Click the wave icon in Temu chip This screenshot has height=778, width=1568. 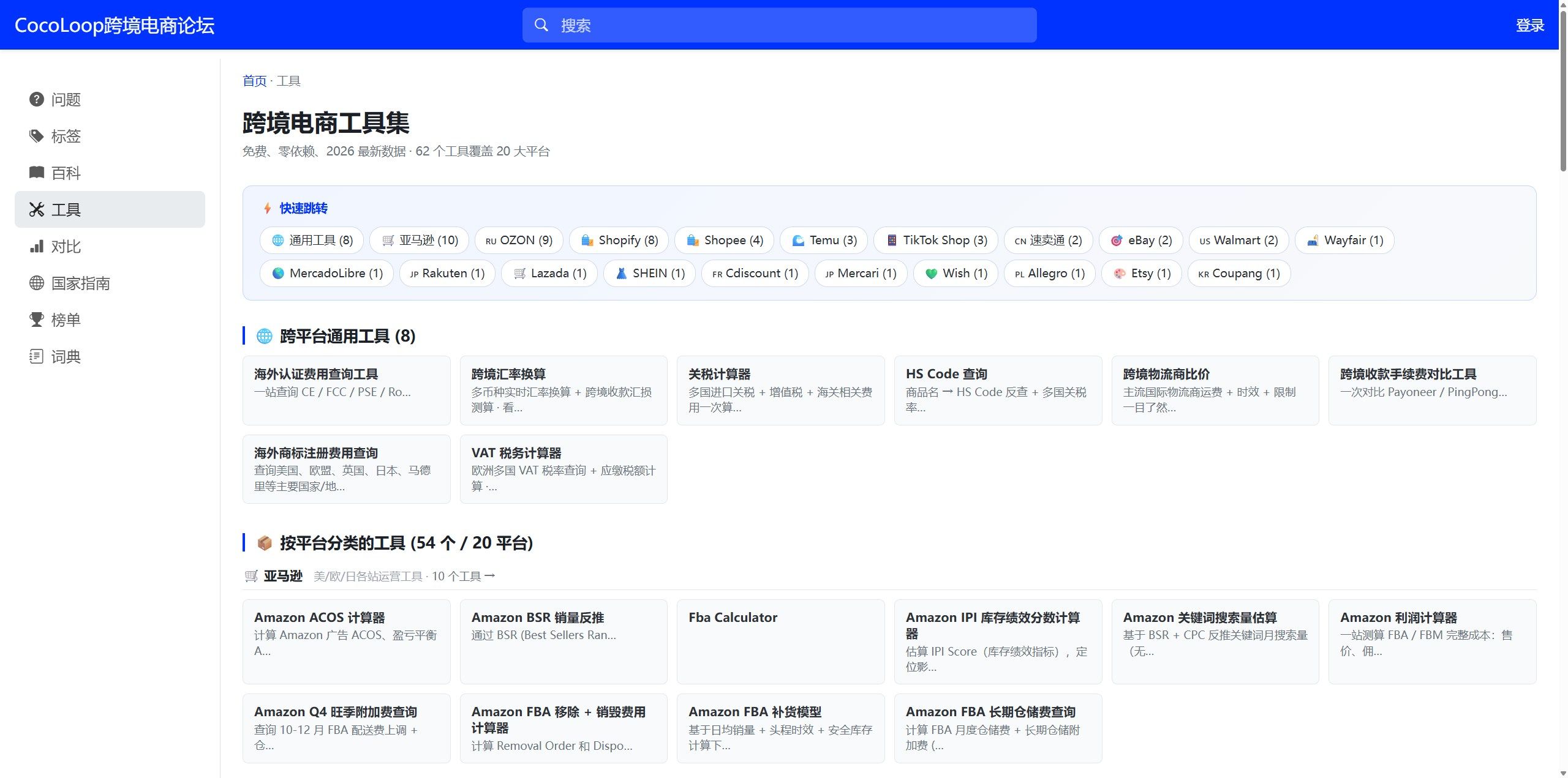click(798, 241)
